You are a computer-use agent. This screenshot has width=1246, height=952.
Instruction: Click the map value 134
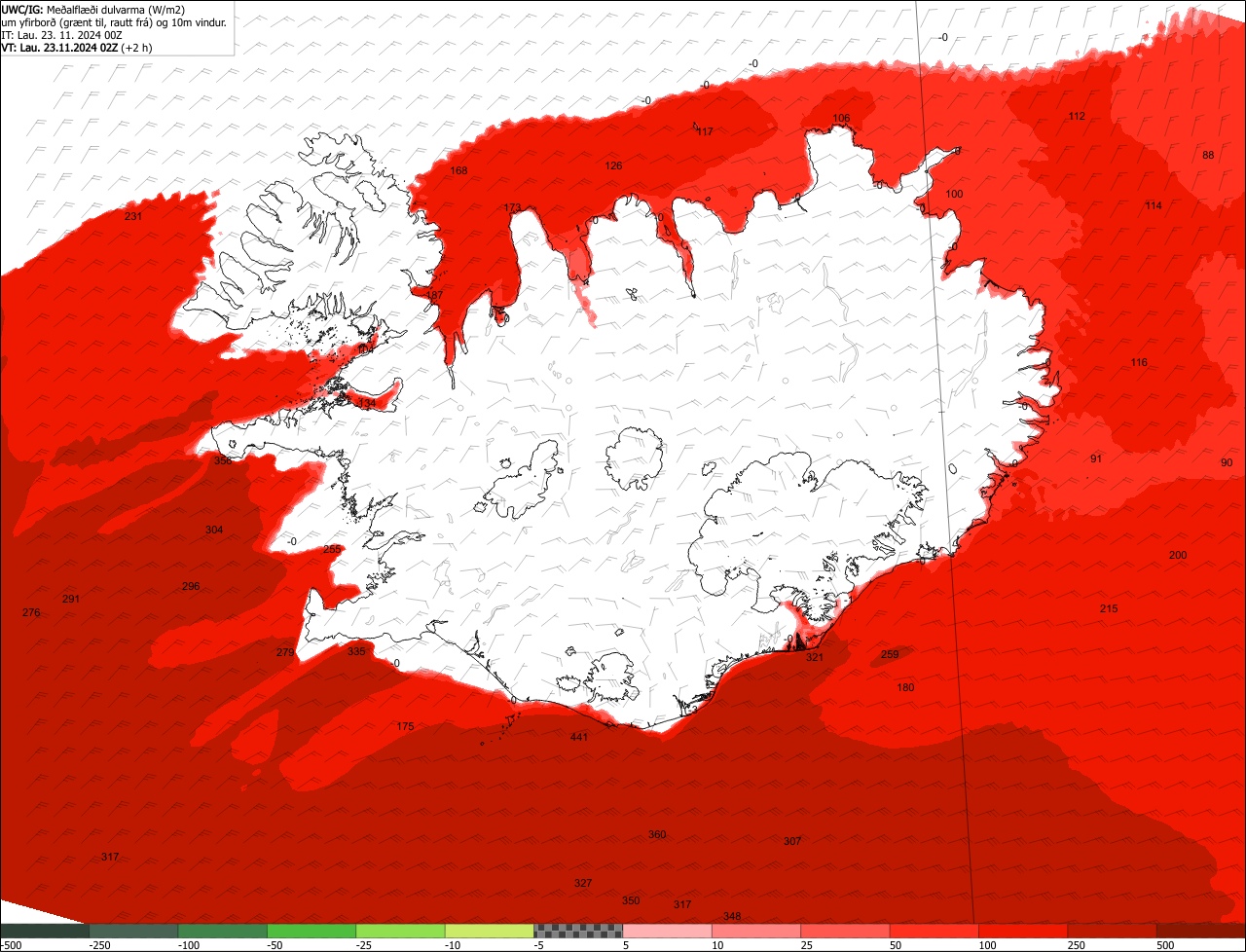(x=367, y=403)
